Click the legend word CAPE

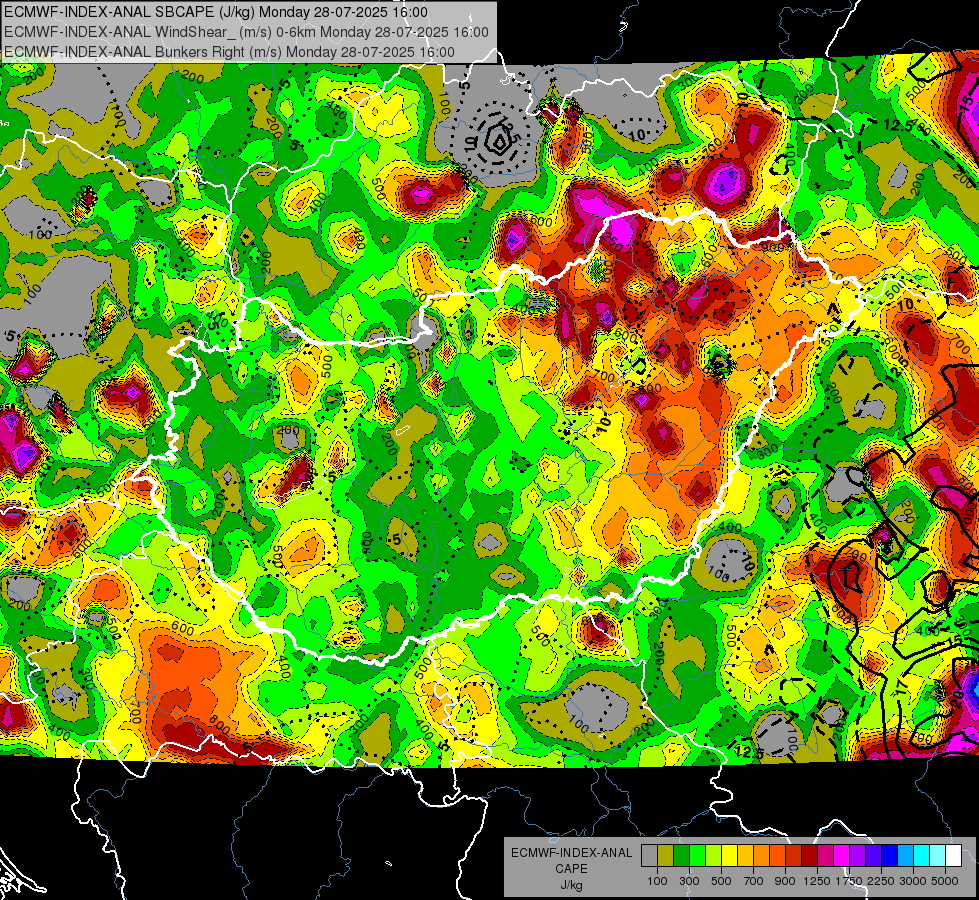coord(571,868)
